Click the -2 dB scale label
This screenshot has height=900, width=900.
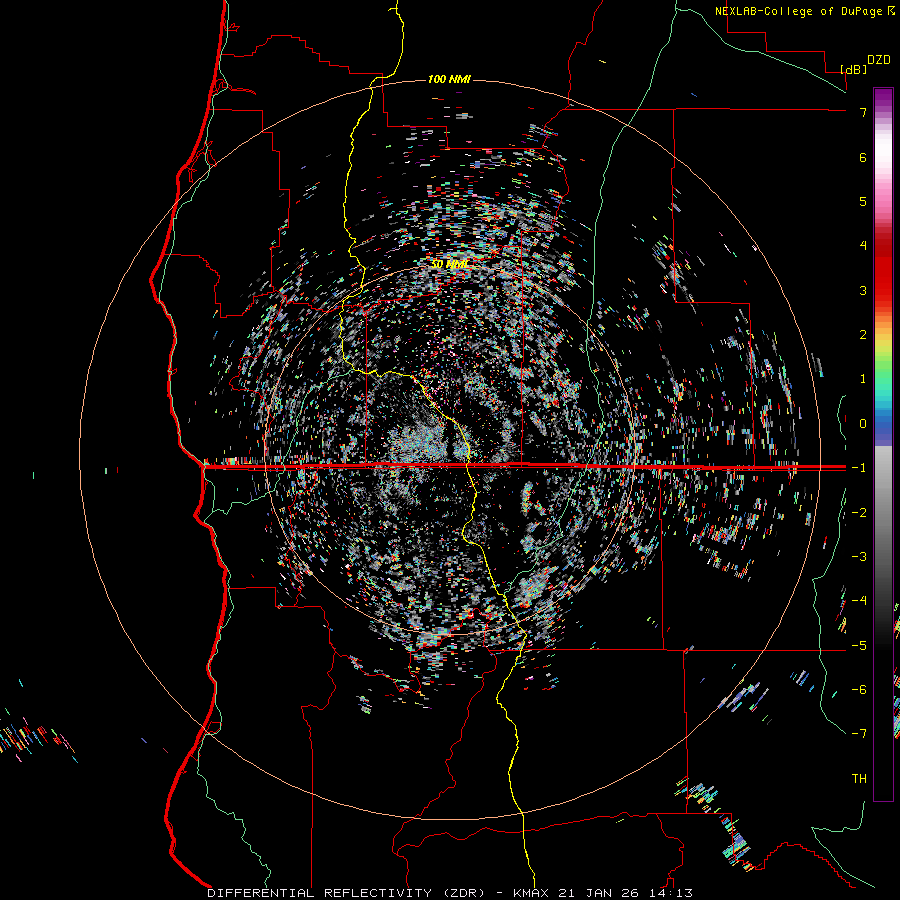[859, 512]
